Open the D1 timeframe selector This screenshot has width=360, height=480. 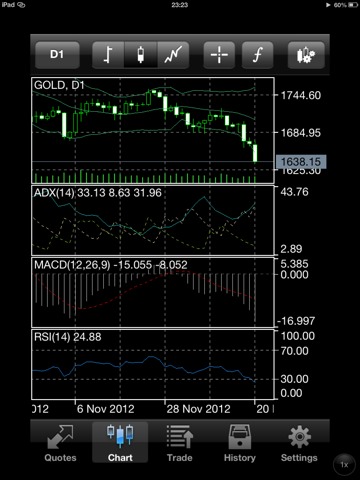click(57, 55)
